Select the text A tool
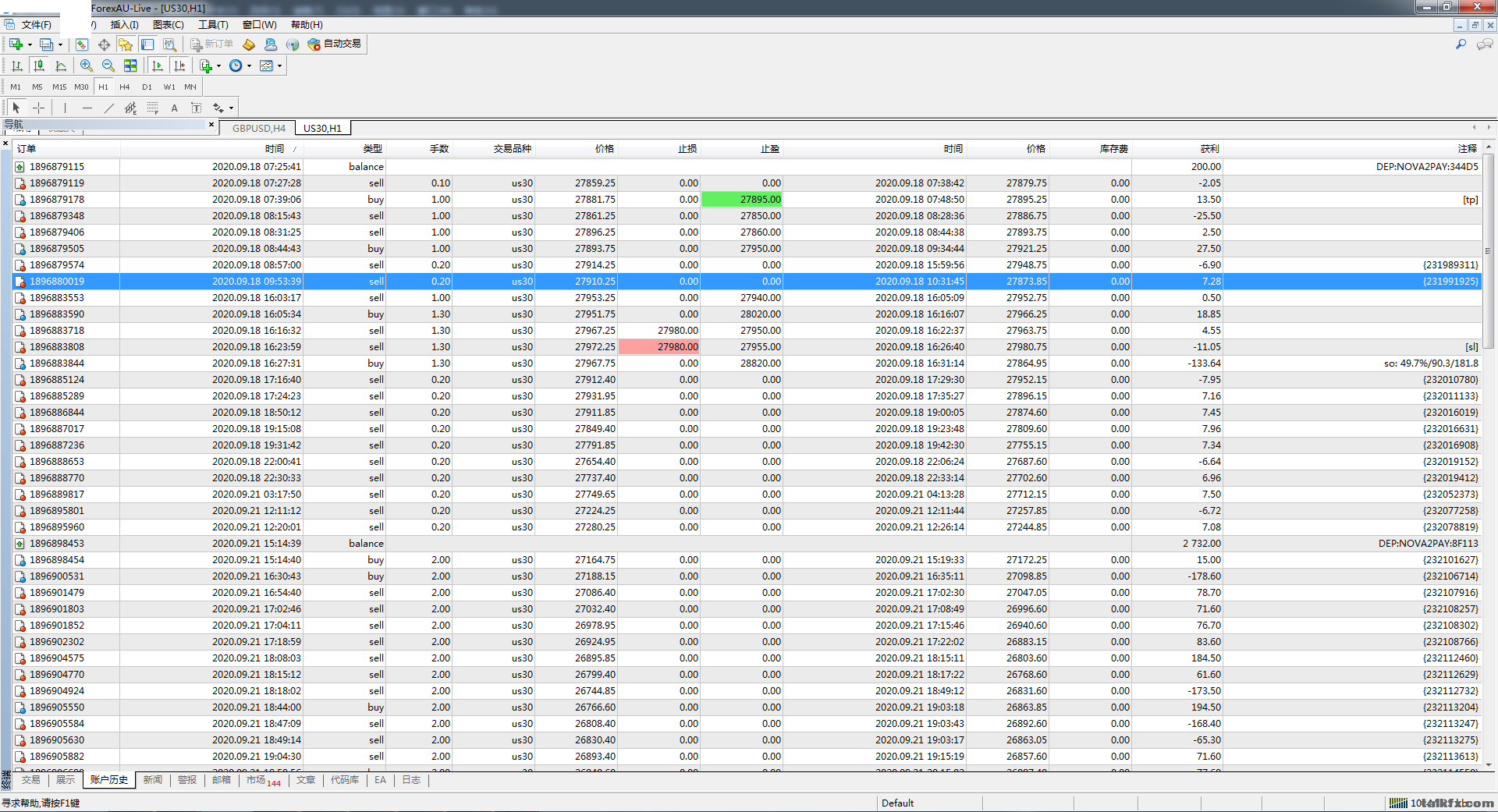The image size is (1498, 812). click(174, 108)
